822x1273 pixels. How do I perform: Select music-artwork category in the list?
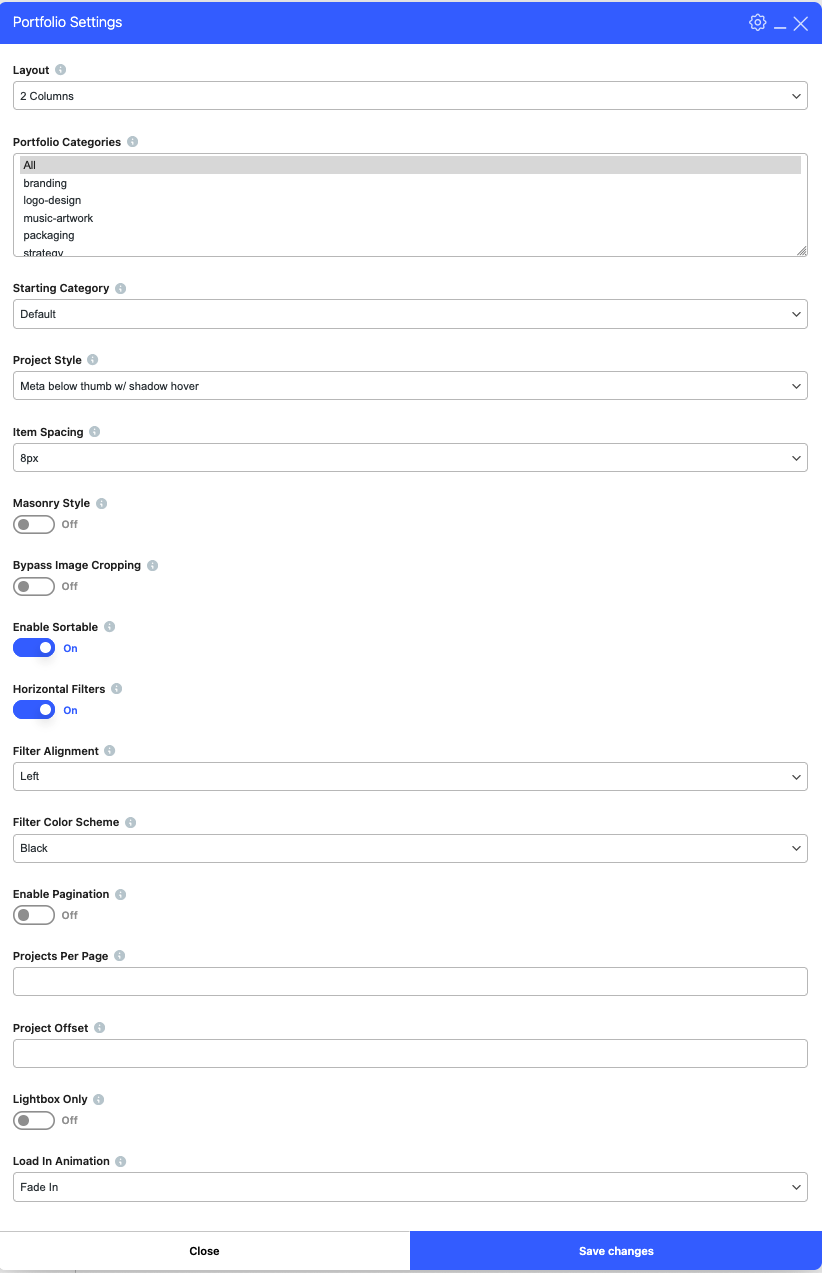coord(58,218)
